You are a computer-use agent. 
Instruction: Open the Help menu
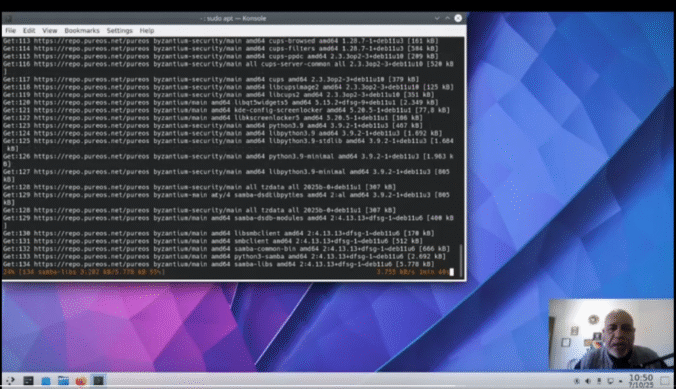147,31
